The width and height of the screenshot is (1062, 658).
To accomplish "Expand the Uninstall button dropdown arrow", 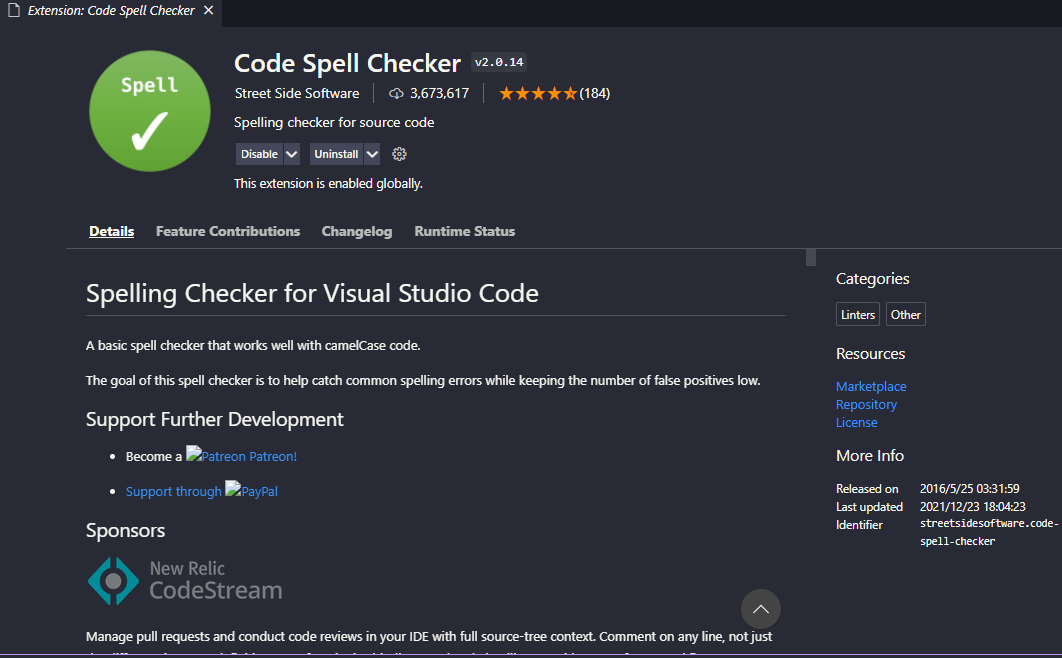I will 372,154.
